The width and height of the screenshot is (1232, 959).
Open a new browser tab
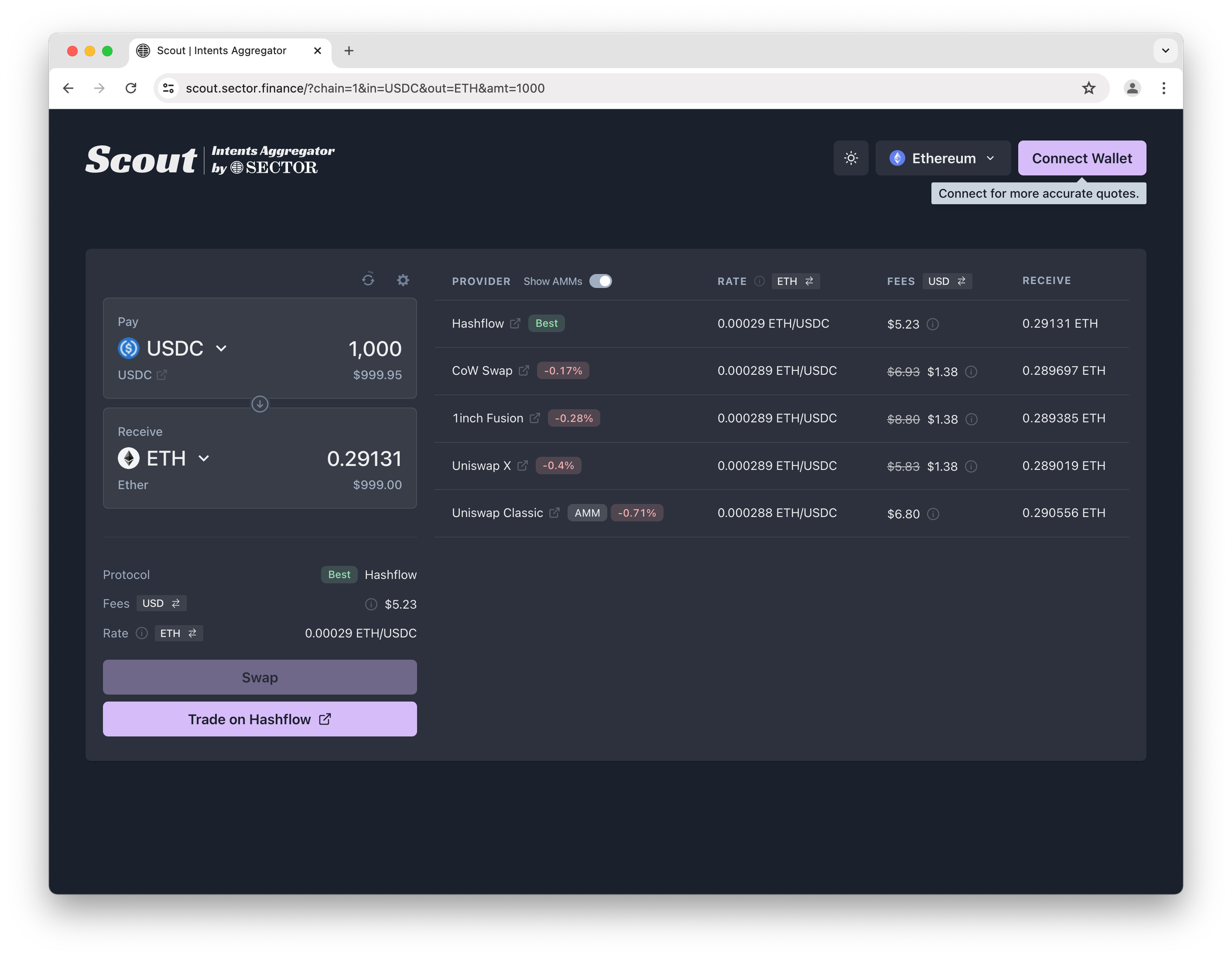coord(349,51)
